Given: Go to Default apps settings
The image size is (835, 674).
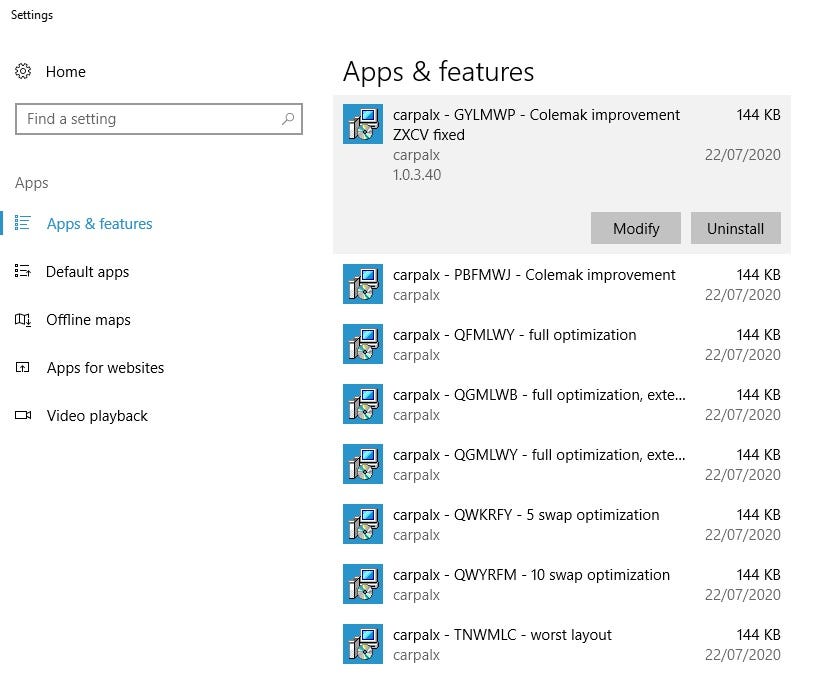Looking at the screenshot, I should click(x=87, y=272).
